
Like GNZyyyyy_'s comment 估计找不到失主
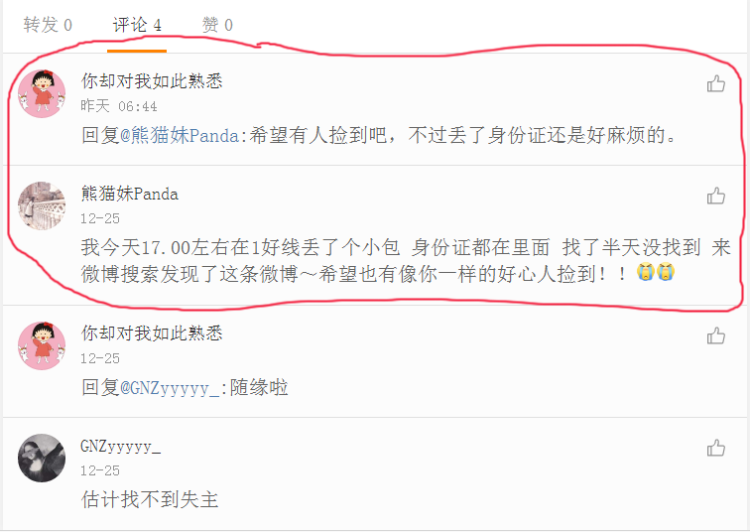(x=716, y=448)
